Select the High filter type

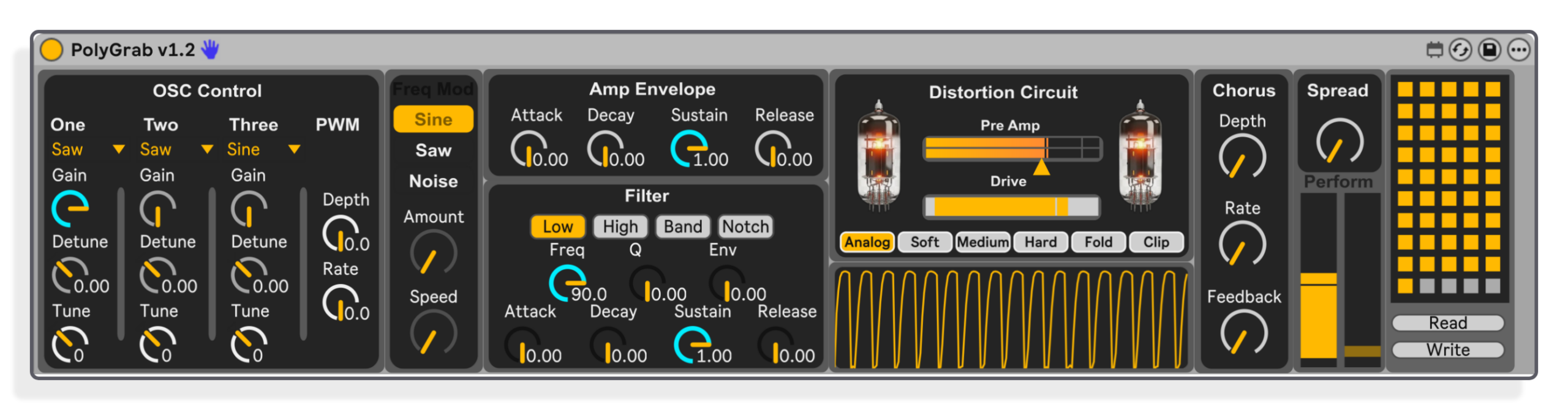pyautogui.click(x=620, y=227)
